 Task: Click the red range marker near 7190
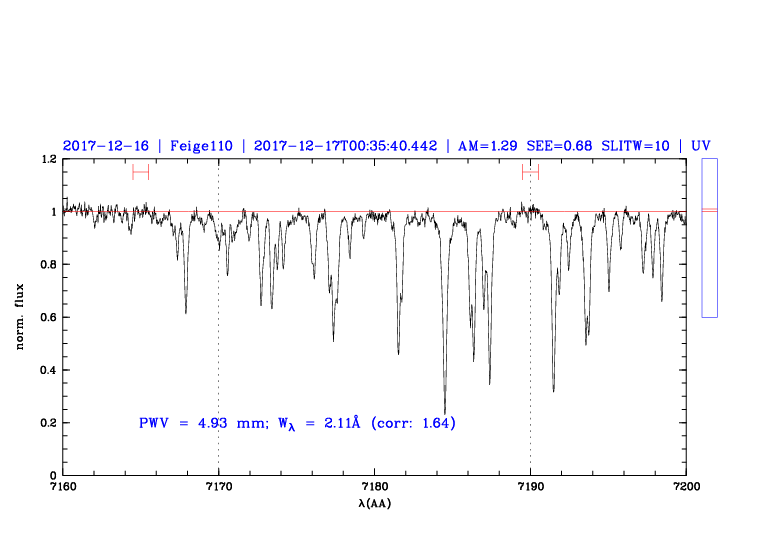tap(530, 172)
